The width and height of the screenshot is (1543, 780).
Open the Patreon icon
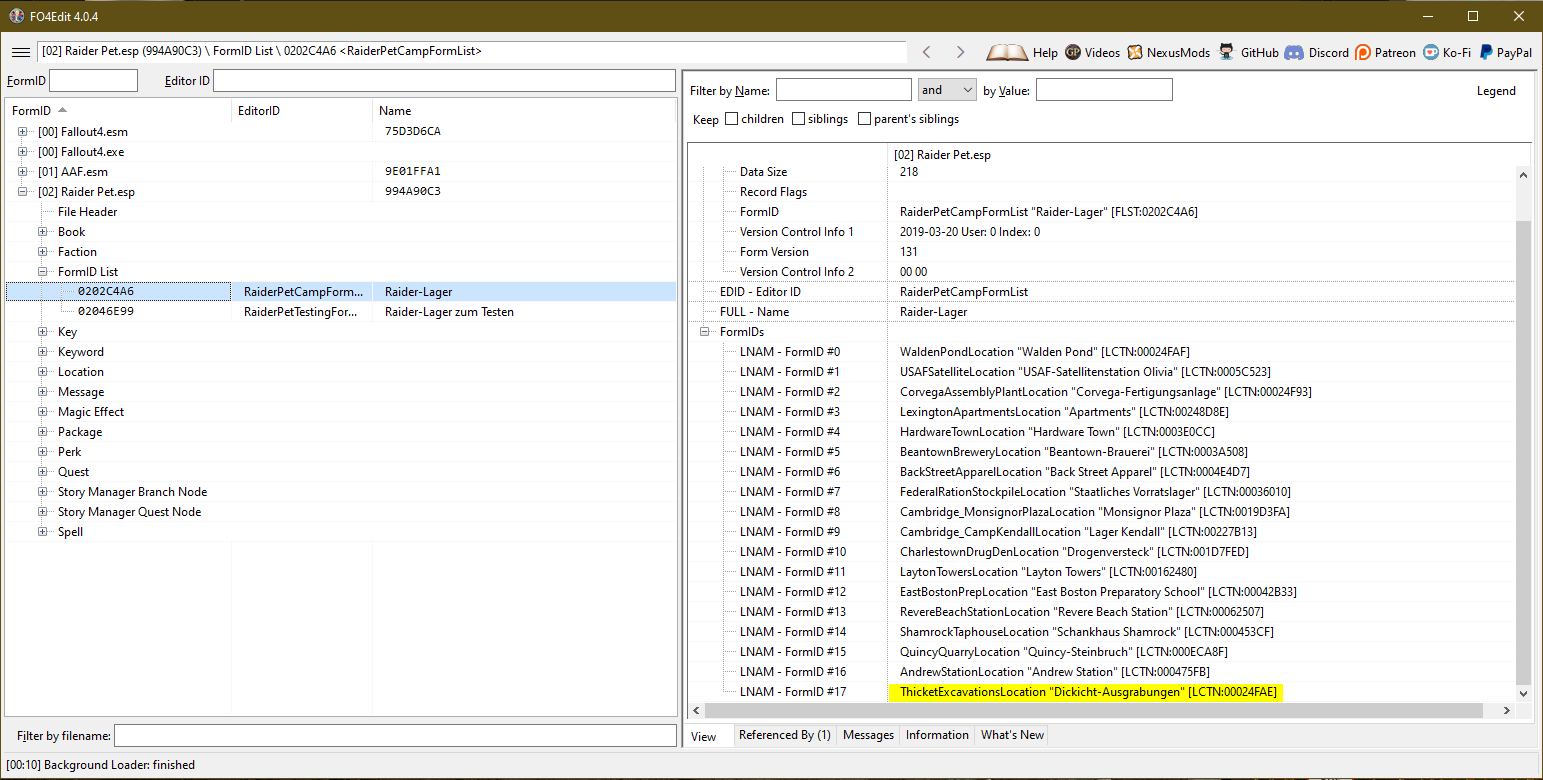[1363, 52]
